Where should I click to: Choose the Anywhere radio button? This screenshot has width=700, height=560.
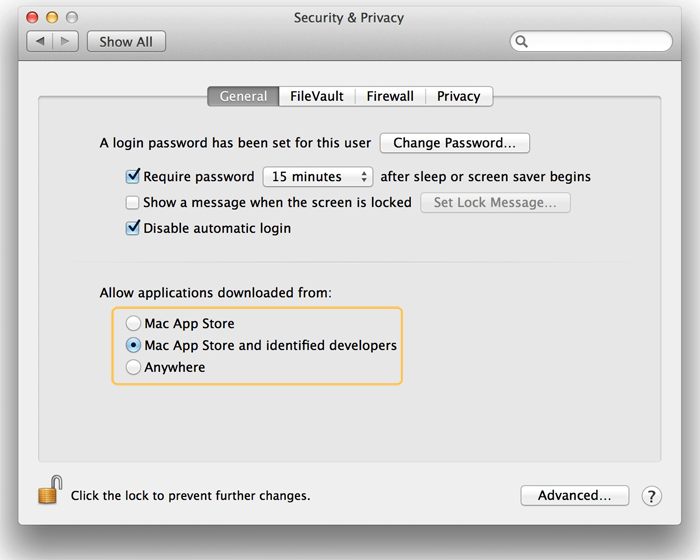pyautogui.click(x=133, y=367)
